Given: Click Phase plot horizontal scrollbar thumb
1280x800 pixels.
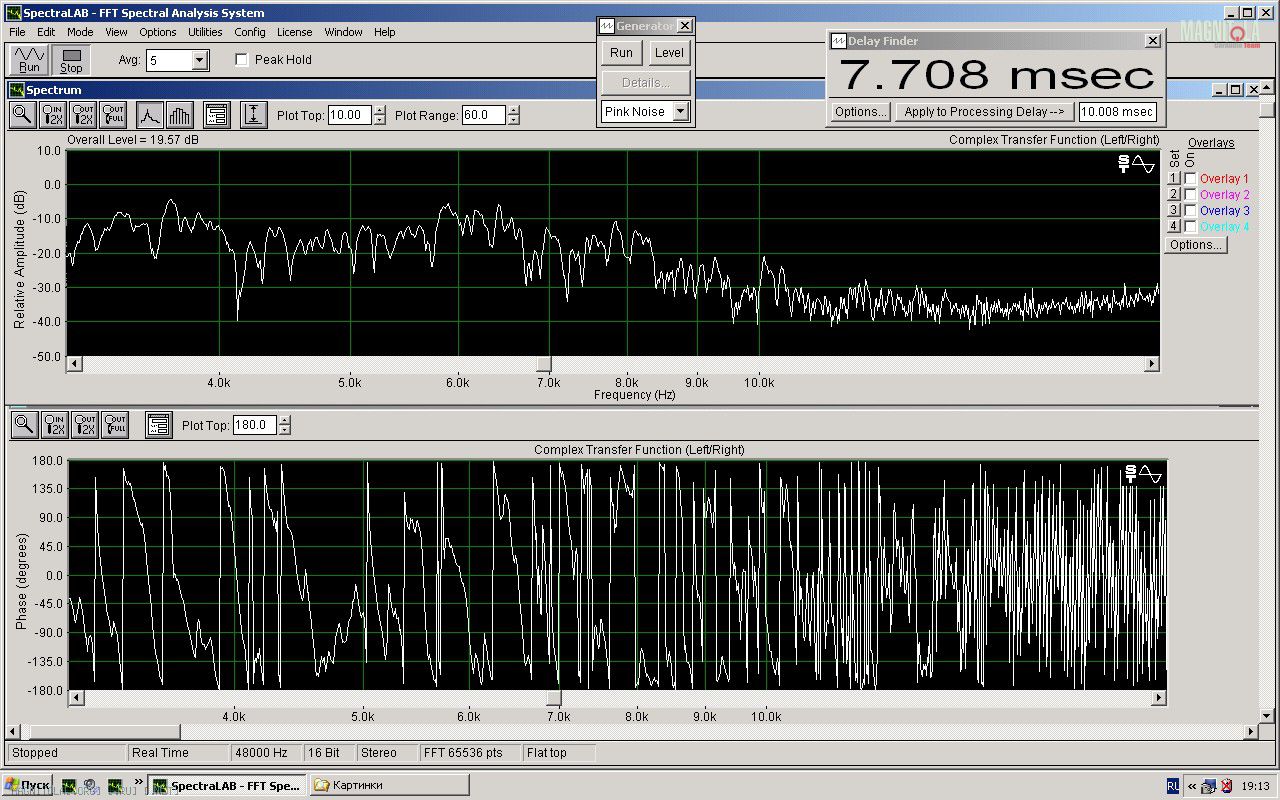Looking at the screenshot, I should 554,698.
